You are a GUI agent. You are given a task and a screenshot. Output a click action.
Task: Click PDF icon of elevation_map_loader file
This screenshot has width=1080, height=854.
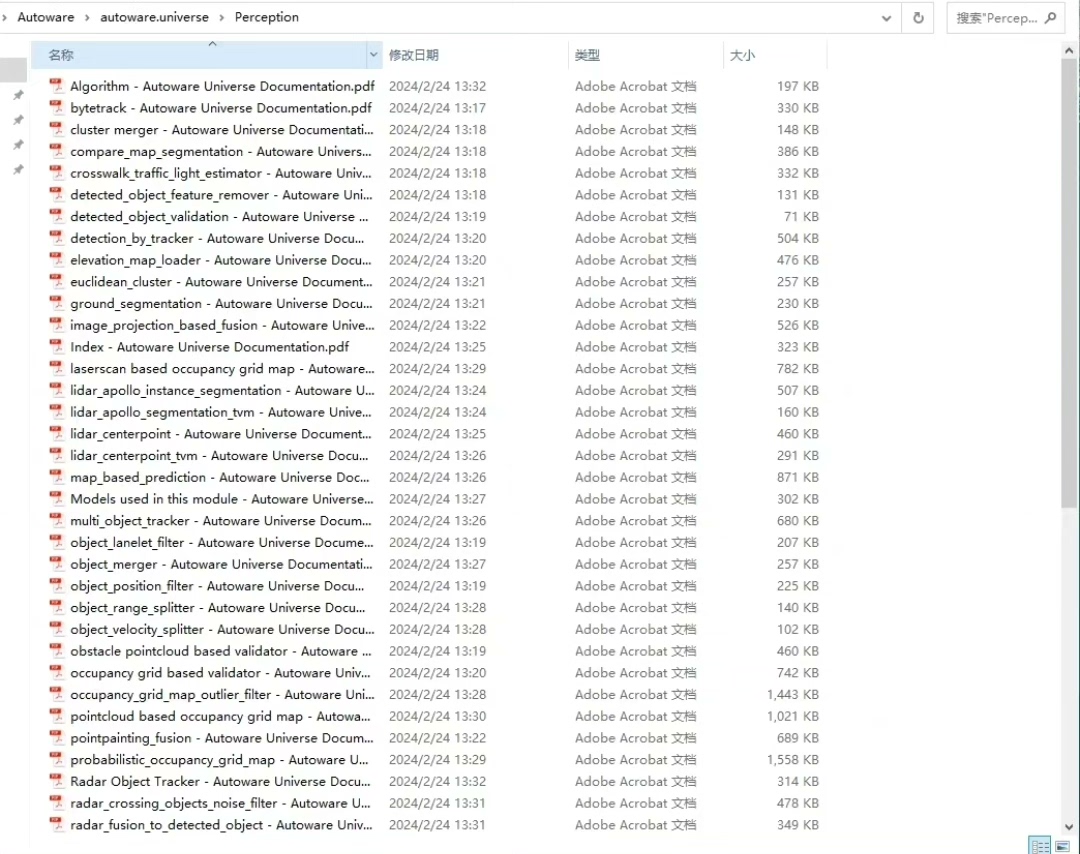(x=56, y=260)
